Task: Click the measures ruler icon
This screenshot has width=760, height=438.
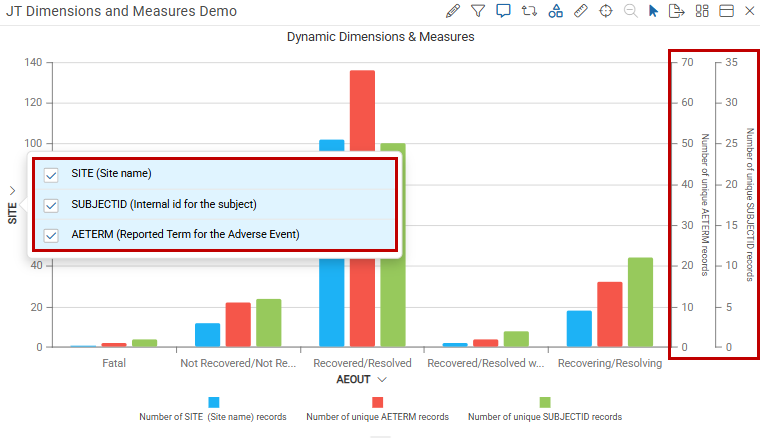Action: tap(581, 11)
